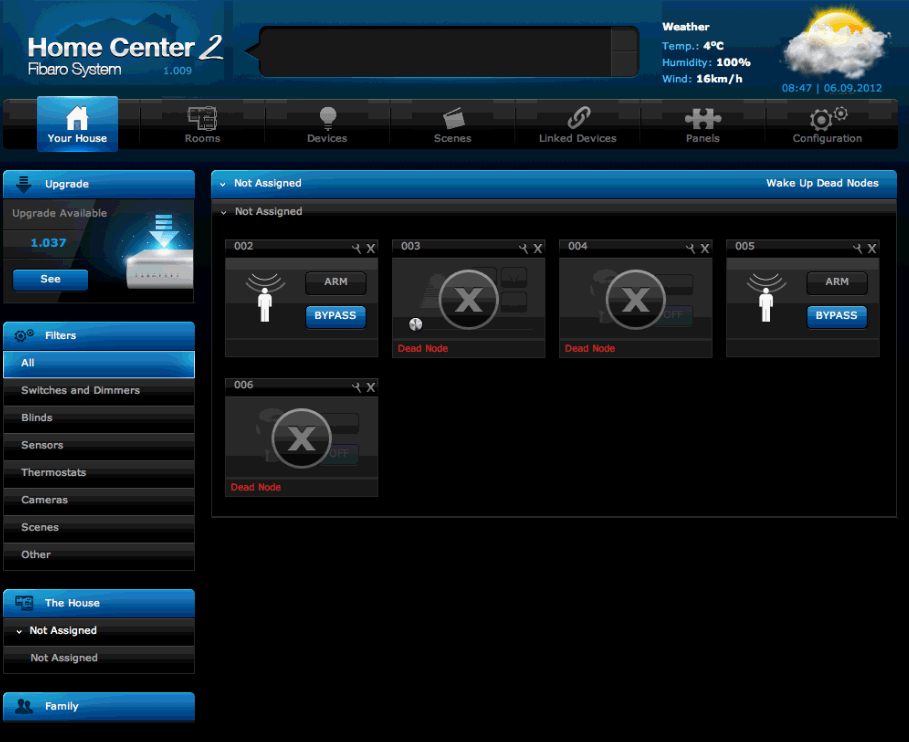Filter by Switches and Dimmers

[99, 391]
